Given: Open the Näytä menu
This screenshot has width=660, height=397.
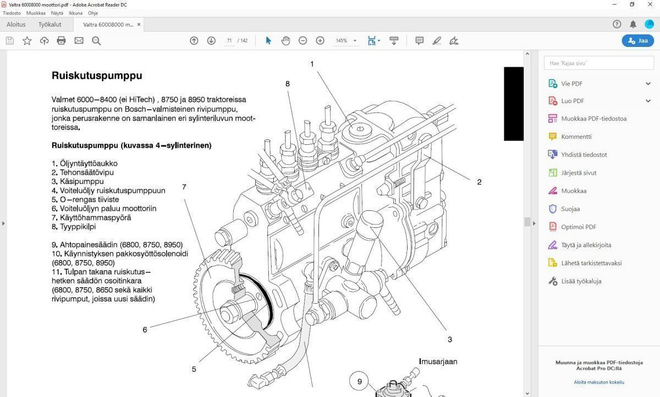Looking at the screenshot, I should (57, 13).
